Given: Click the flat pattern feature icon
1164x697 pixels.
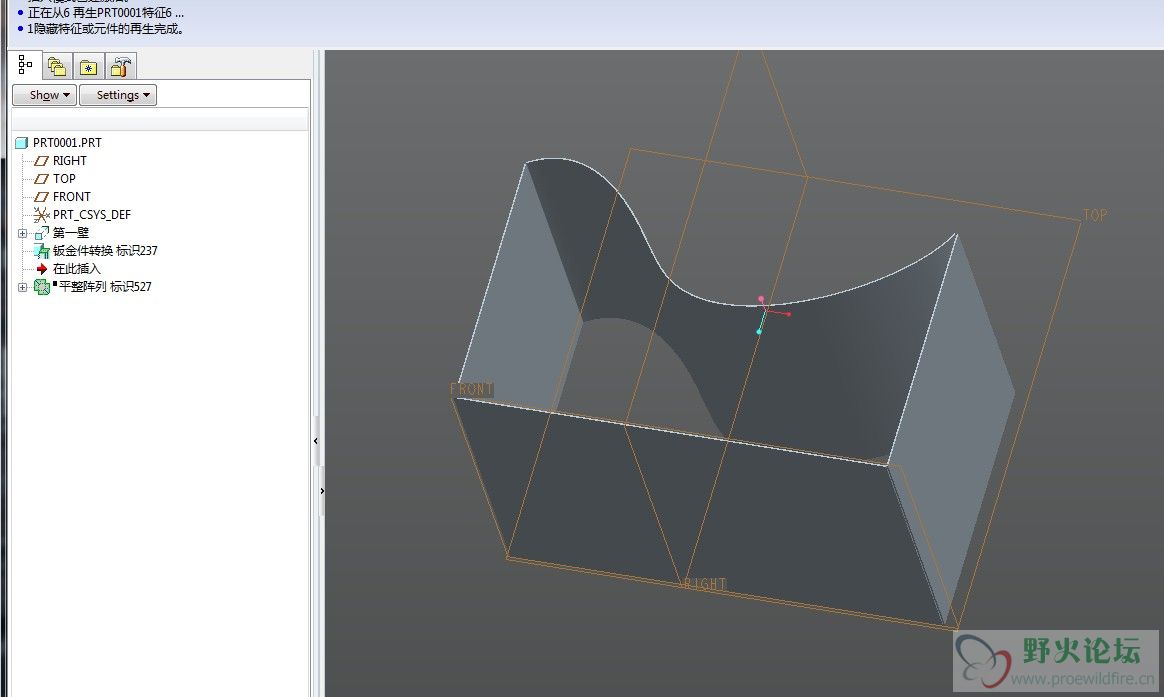Looking at the screenshot, I should (x=42, y=287).
